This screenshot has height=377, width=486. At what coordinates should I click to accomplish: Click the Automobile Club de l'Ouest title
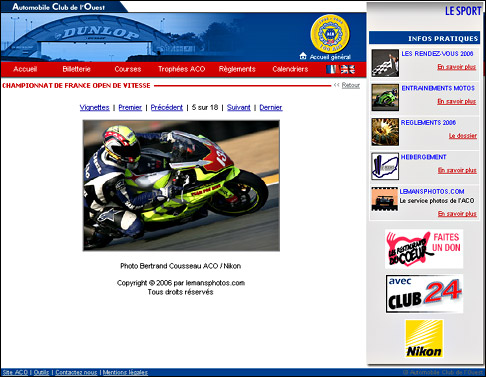[x=59, y=7]
